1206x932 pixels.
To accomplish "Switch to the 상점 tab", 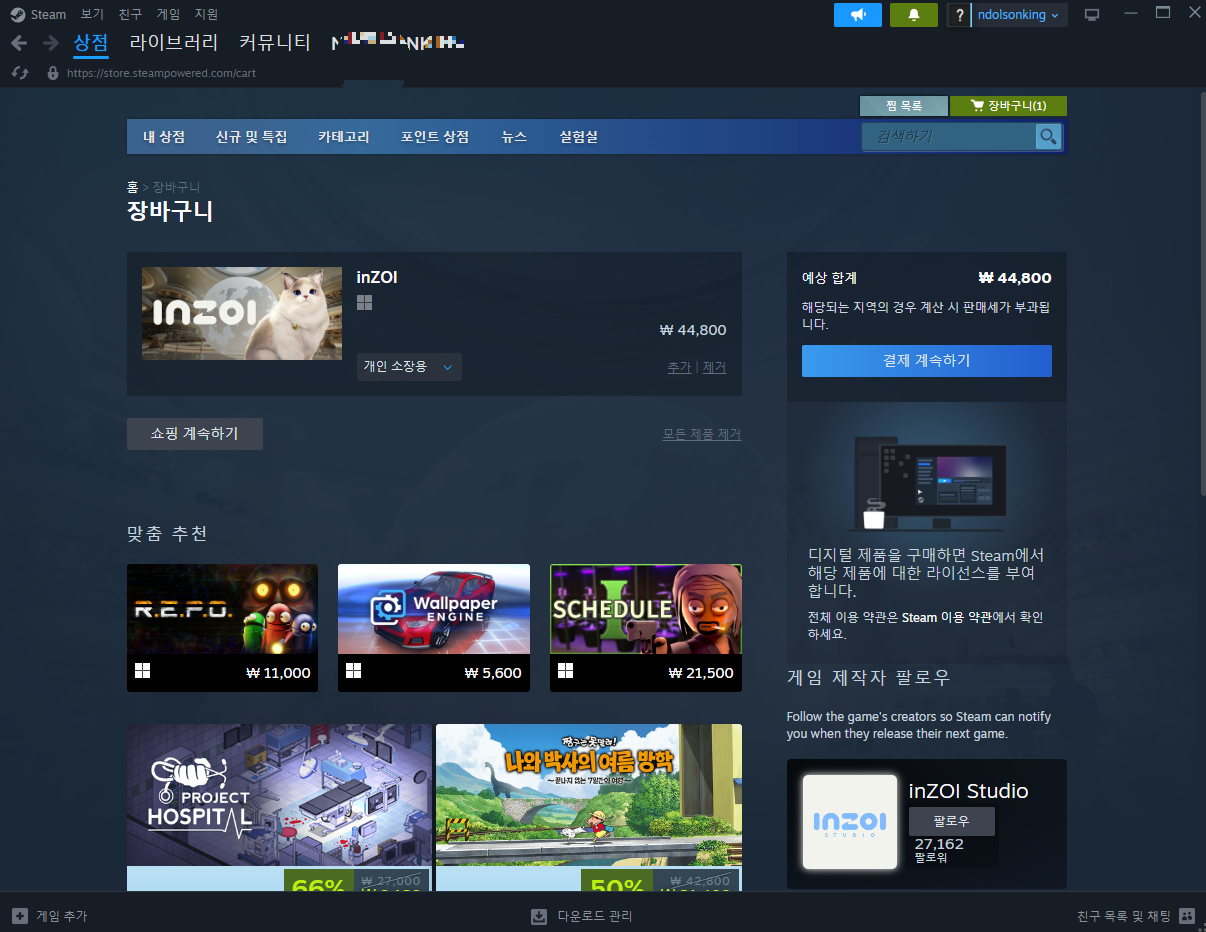I will pos(91,43).
